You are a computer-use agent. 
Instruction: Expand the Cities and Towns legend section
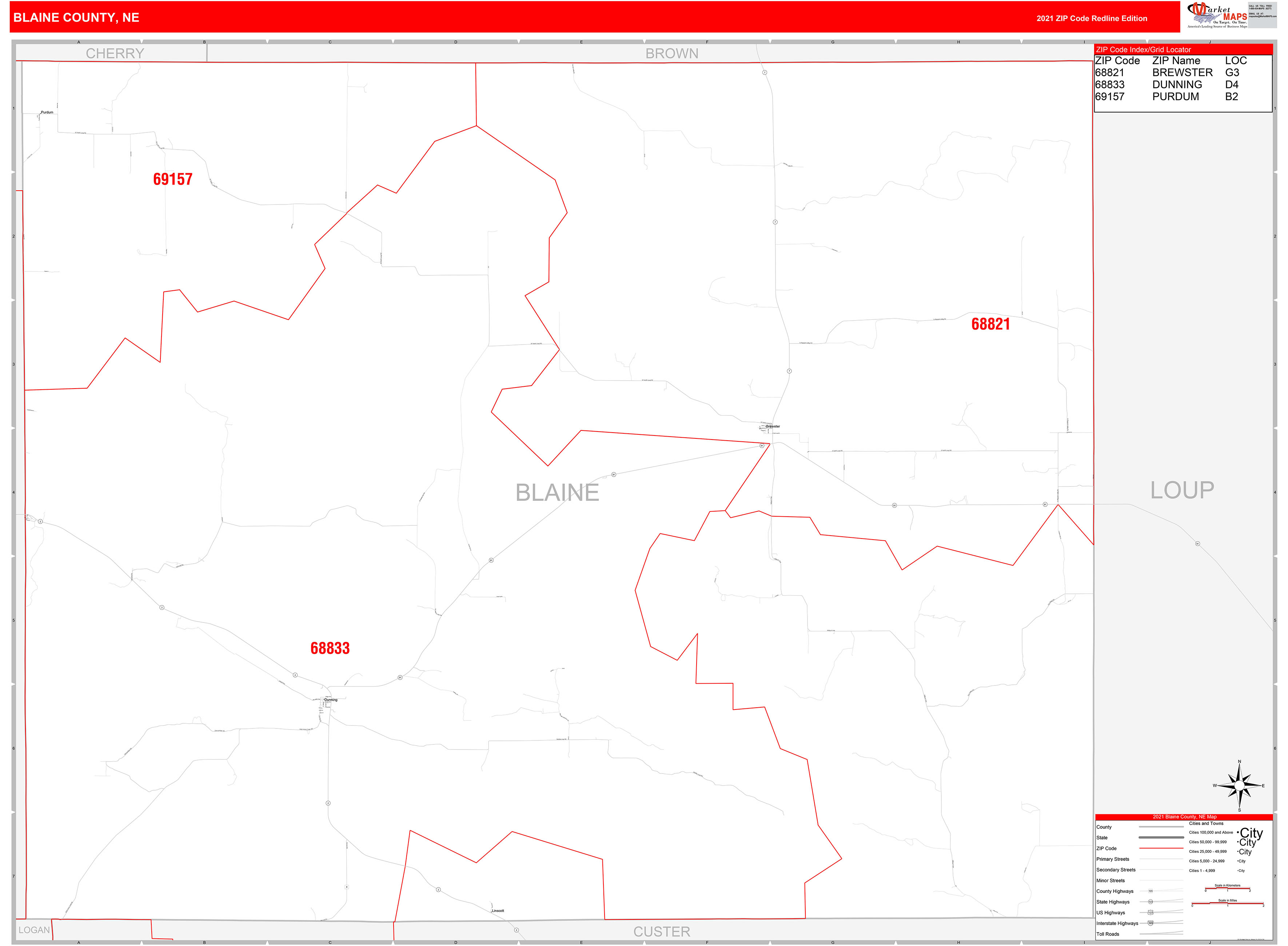click(1206, 823)
